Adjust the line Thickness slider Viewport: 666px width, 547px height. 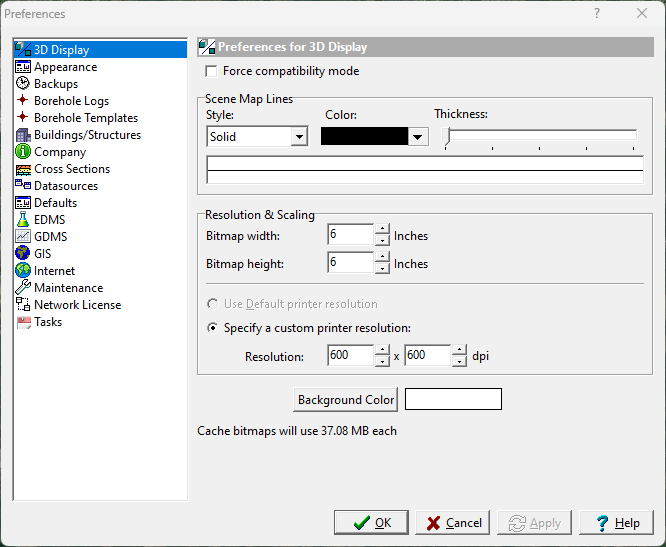pyautogui.click(x=449, y=136)
